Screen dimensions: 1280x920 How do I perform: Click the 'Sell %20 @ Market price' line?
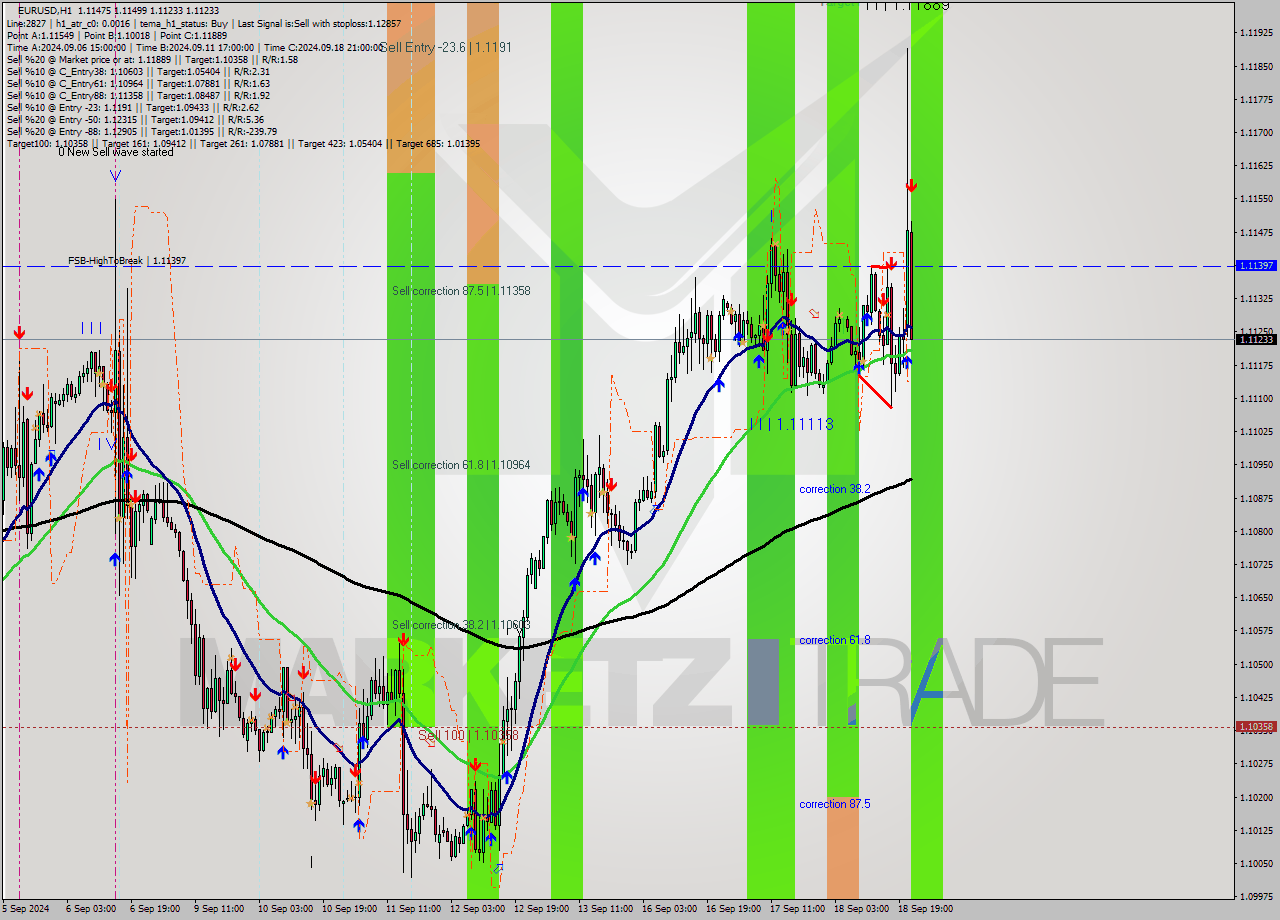click(x=152, y=59)
